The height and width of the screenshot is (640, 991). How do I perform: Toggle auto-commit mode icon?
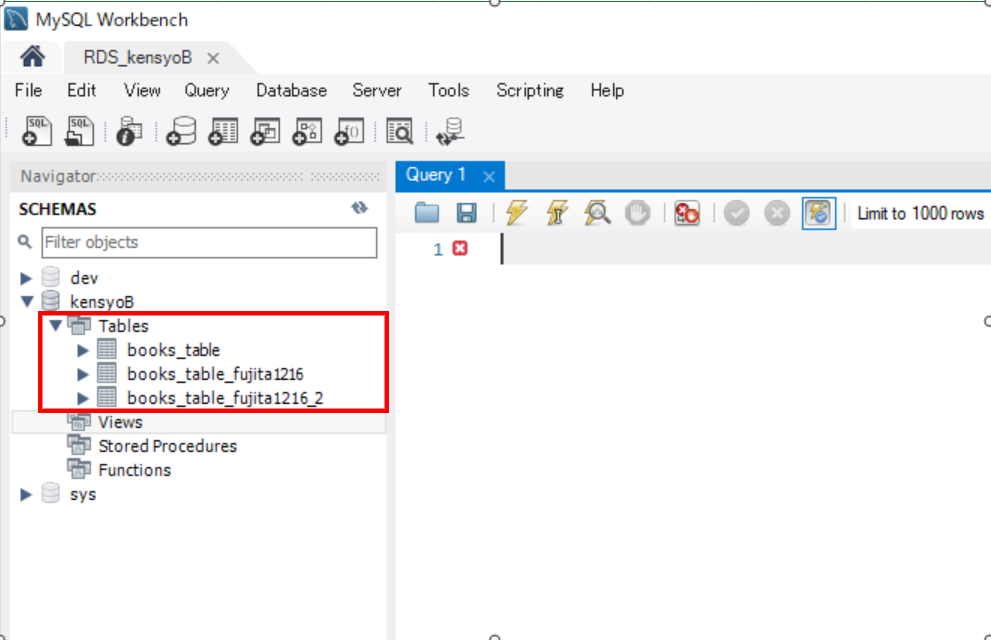point(818,213)
